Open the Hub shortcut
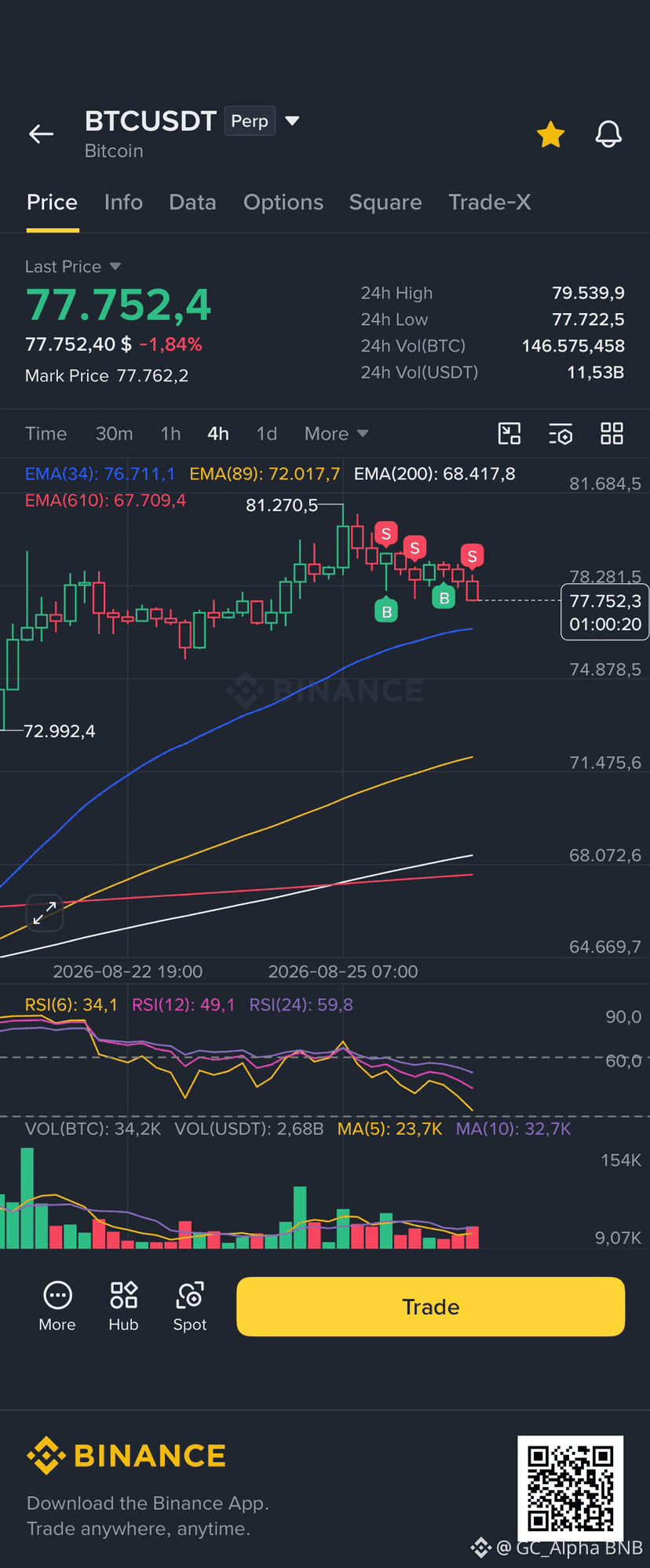 [x=123, y=1307]
